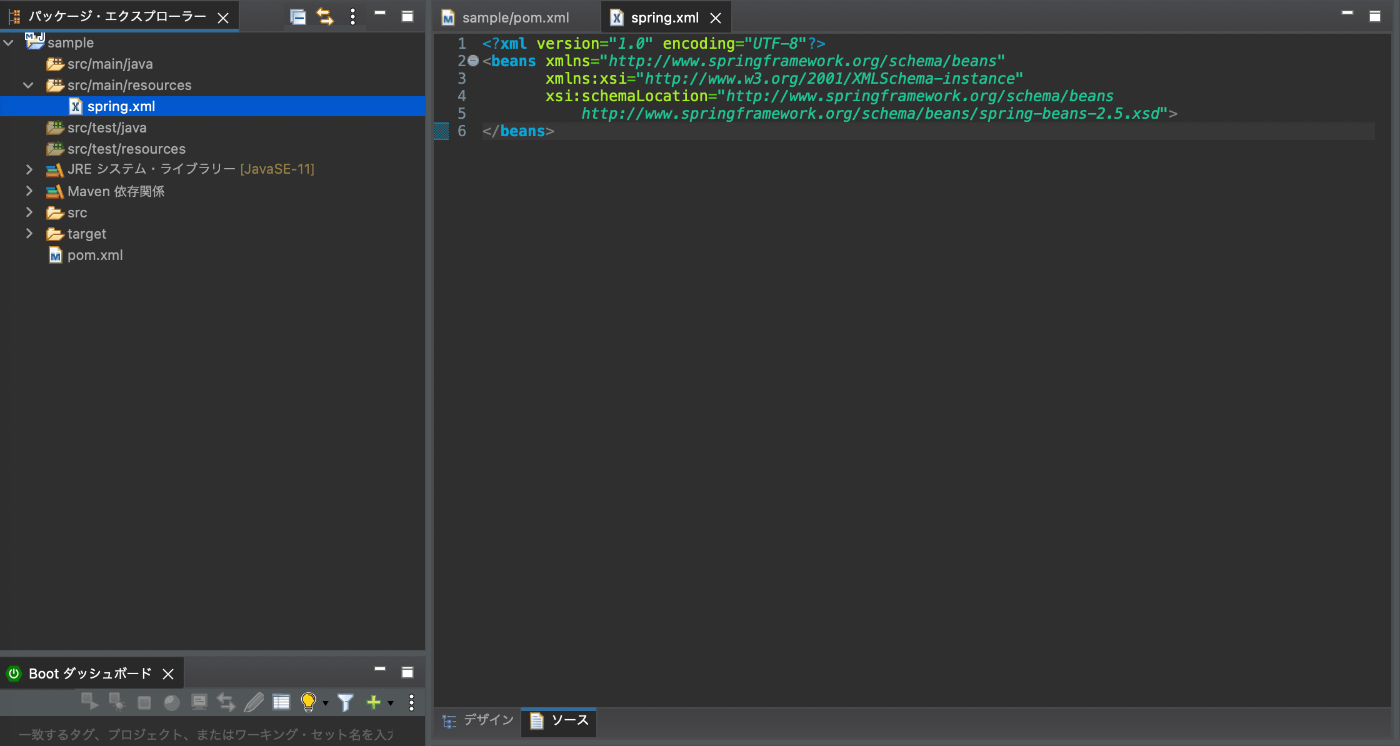Maximize the Package Explorer view
This screenshot has height=746, width=1400.
(x=407, y=15)
